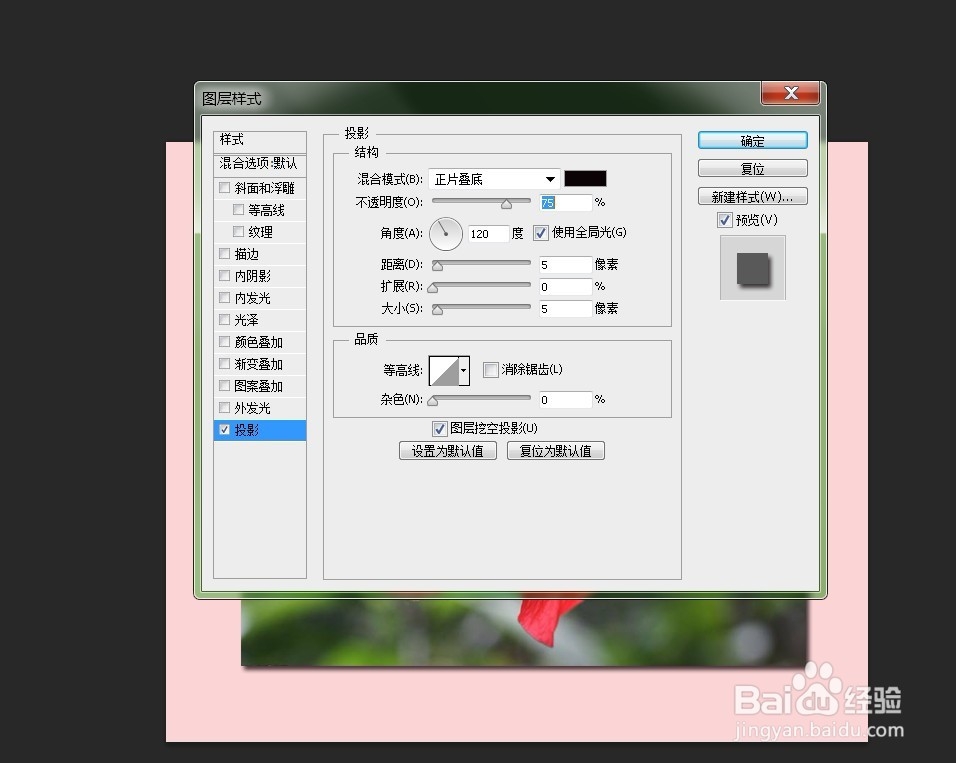Open the contour picker dropdown arrow
This screenshot has width=956, height=763.
pyautogui.click(x=464, y=371)
